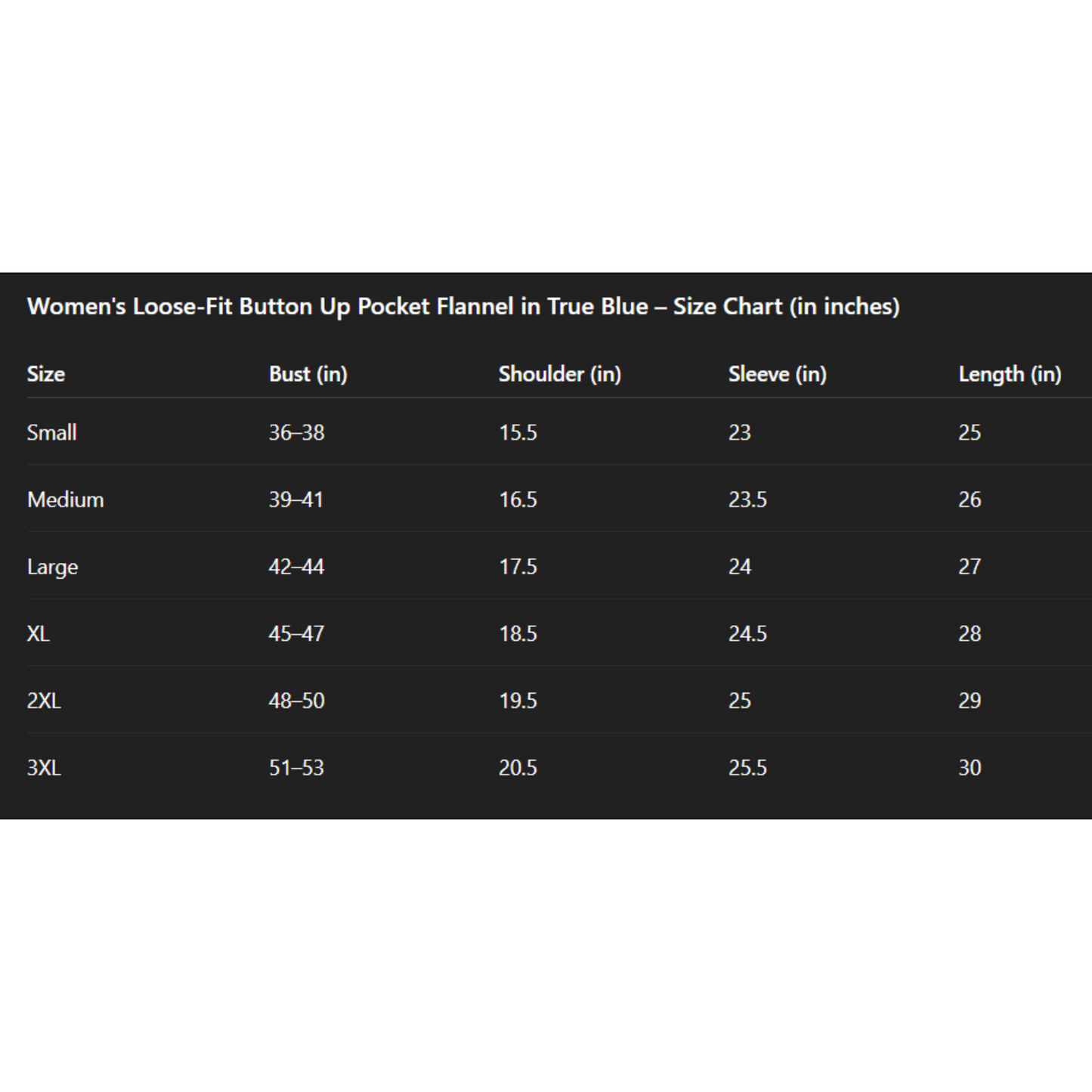Click the 36–38 bust measurement cell
1092x1092 pixels.
pos(297,432)
